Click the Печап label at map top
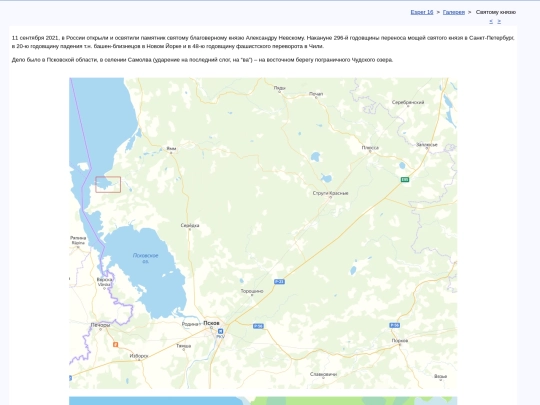540x405 pixels. 316,94
